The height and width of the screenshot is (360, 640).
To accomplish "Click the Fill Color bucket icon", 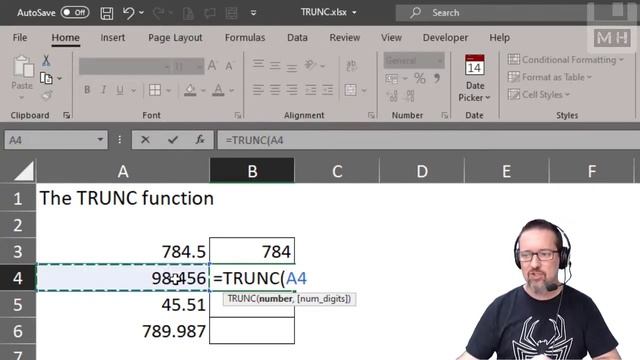I will coord(190,90).
